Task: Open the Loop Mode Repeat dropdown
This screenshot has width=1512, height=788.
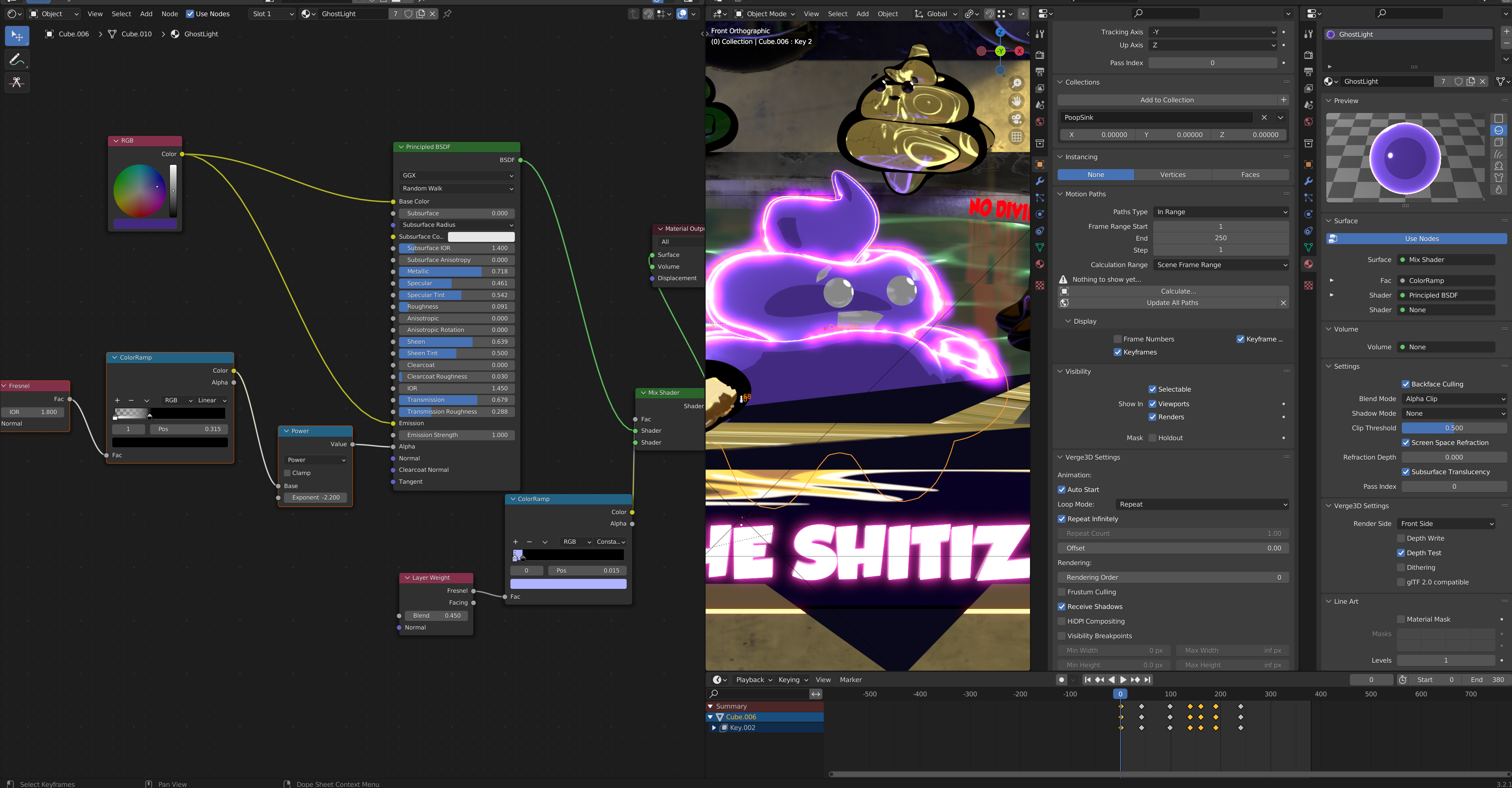Action: point(1201,504)
